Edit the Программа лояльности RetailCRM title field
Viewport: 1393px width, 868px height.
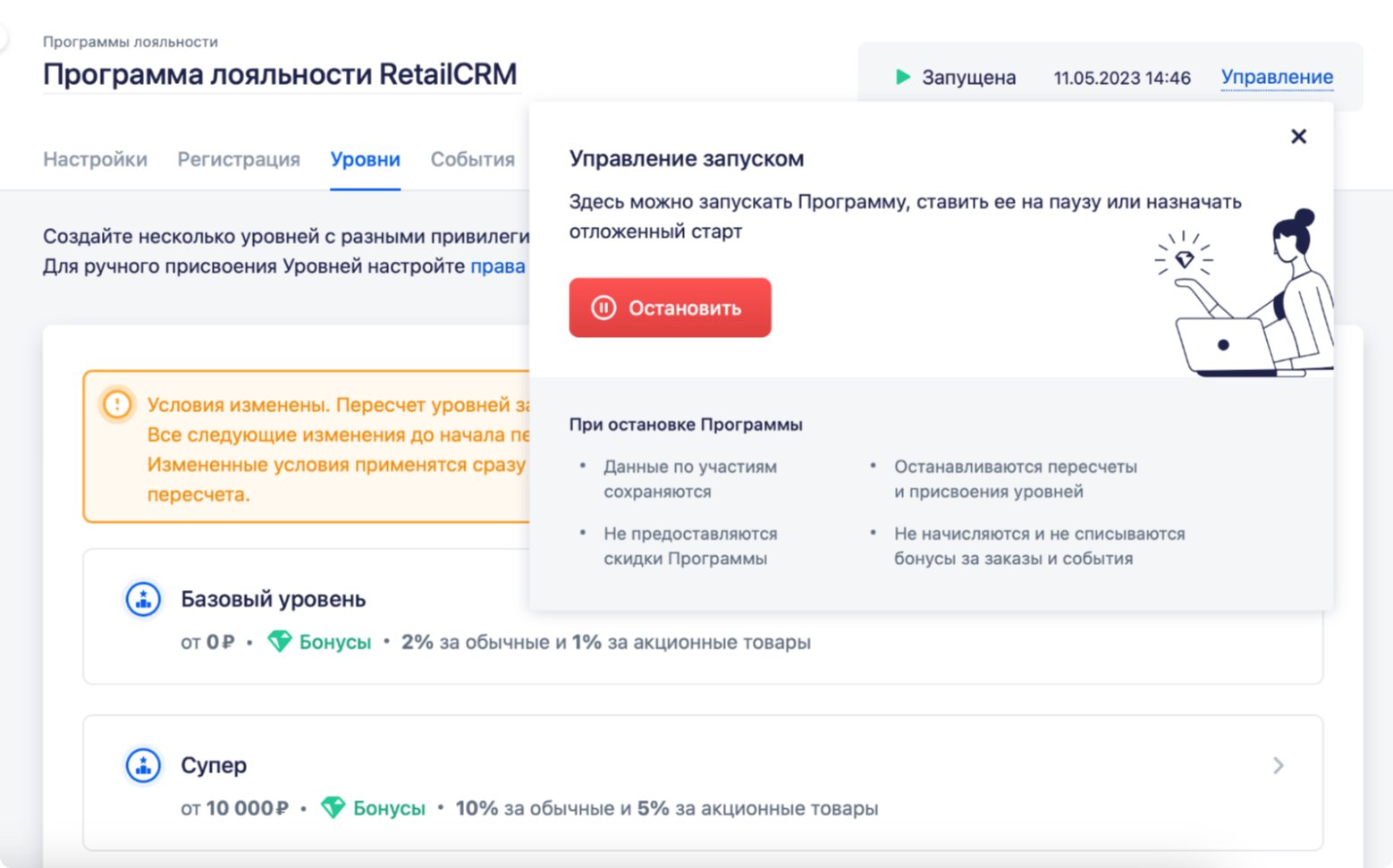click(280, 74)
